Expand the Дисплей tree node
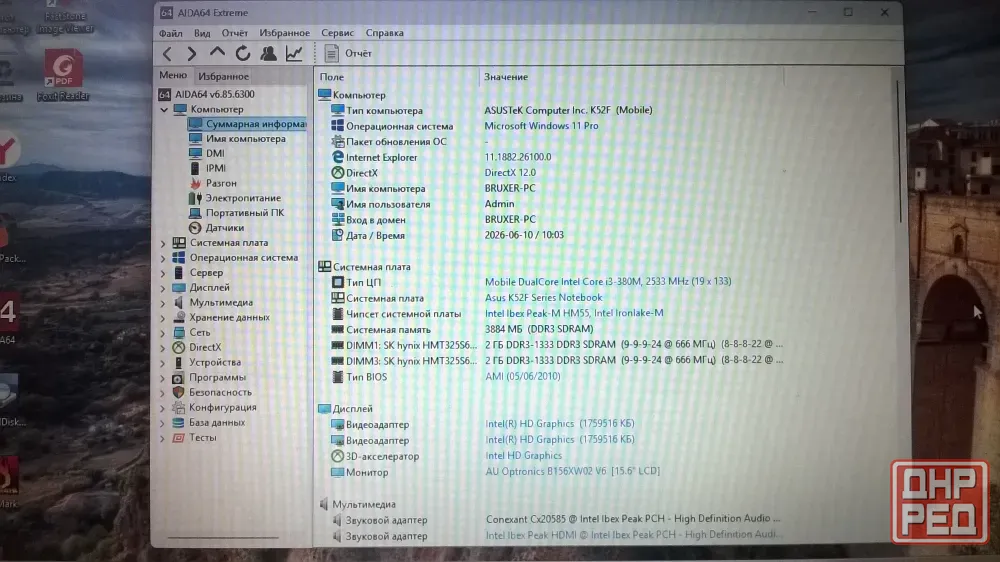 pyautogui.click(x=163, y=288)
